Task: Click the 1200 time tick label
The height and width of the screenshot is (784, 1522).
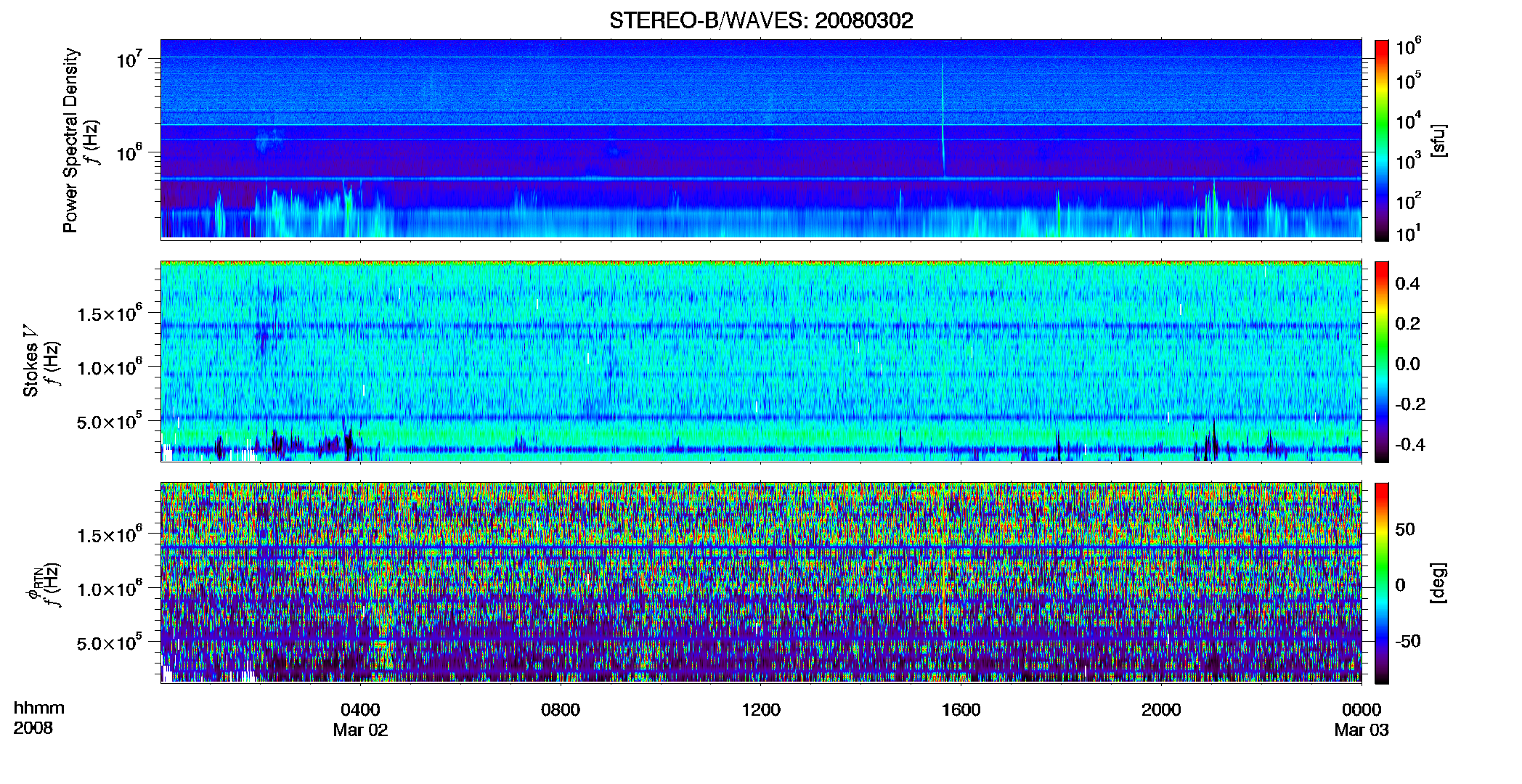Action: point(761,709)
